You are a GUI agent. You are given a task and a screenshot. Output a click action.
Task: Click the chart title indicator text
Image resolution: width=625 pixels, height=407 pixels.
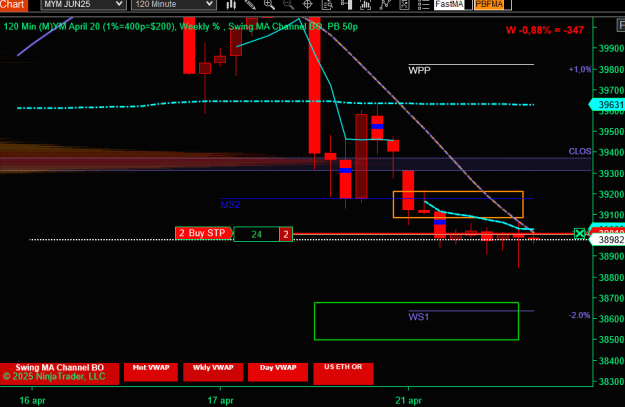pos(181,27)
